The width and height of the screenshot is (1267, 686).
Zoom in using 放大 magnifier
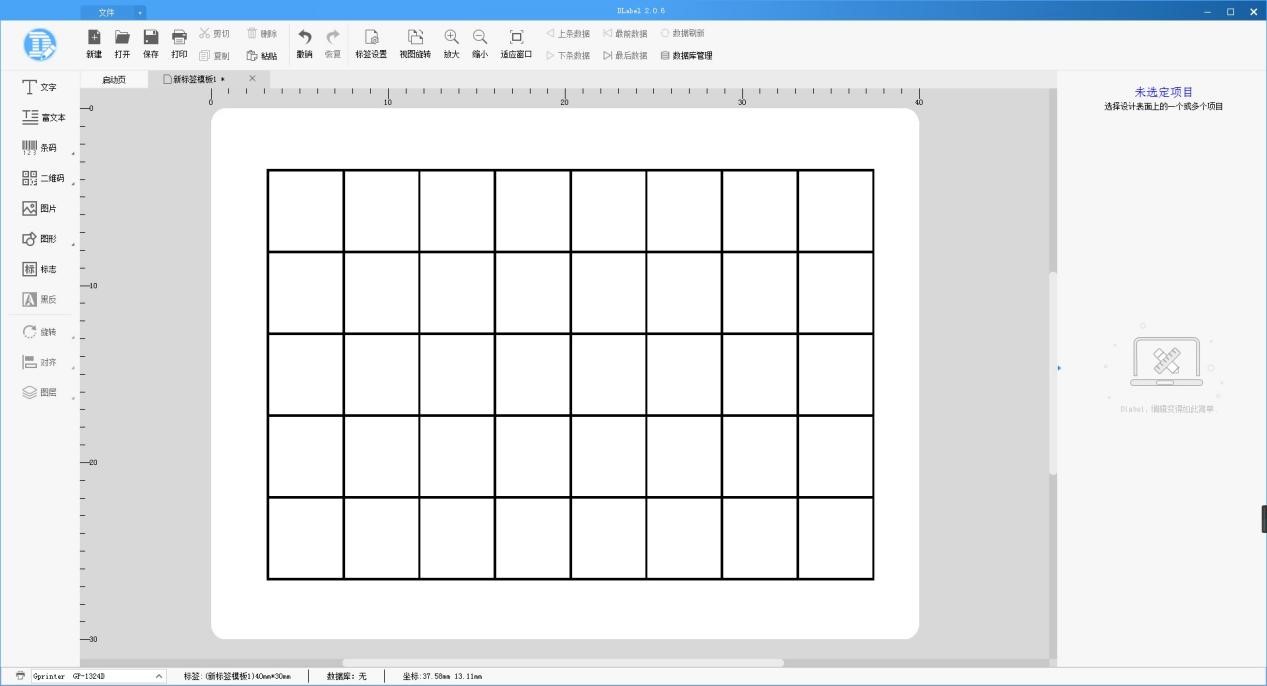452,43
